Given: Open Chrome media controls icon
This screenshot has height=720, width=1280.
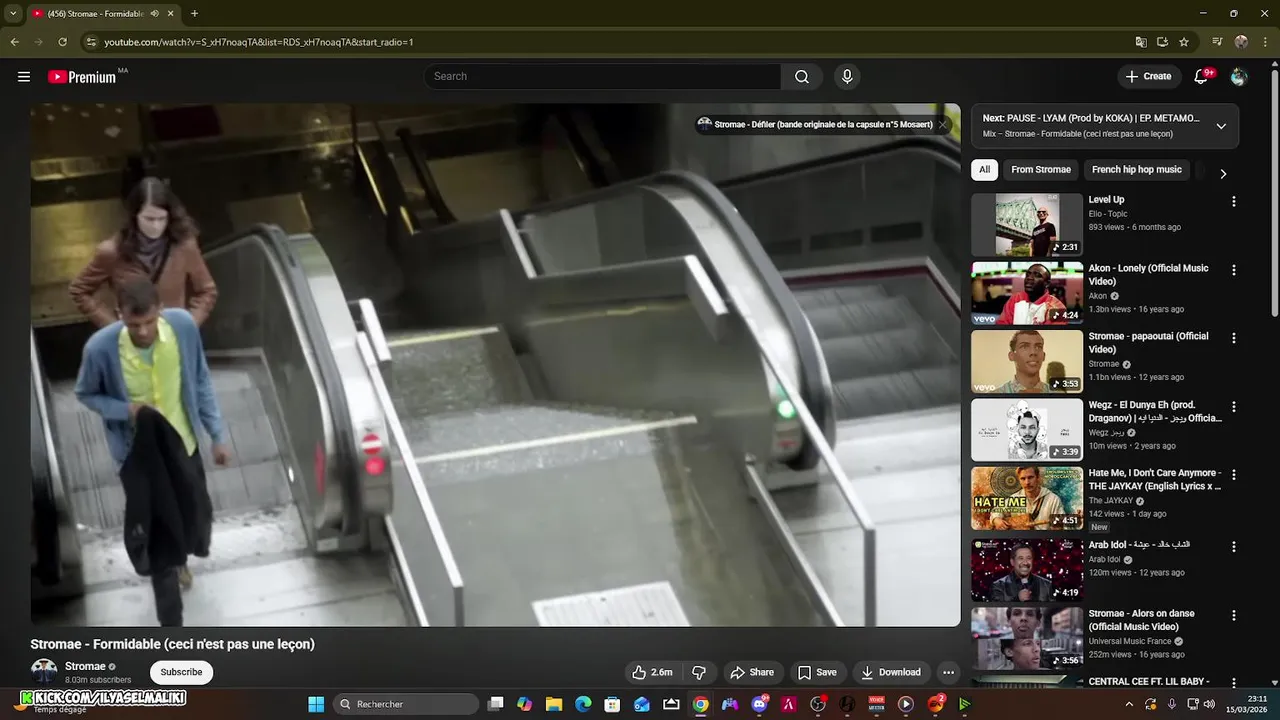Looking at the screenshot, I should tap(1217, 42).
